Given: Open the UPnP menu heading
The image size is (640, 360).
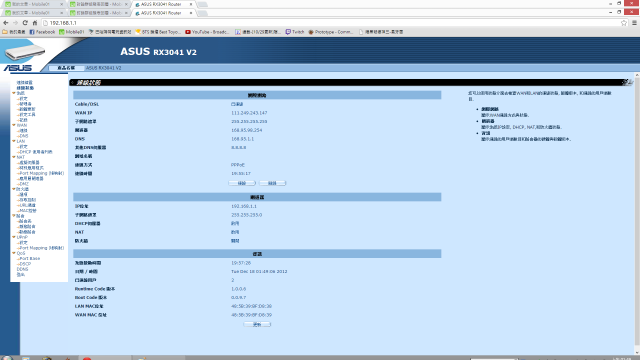Looking at the screenshot, I should (x=22, y=237).
